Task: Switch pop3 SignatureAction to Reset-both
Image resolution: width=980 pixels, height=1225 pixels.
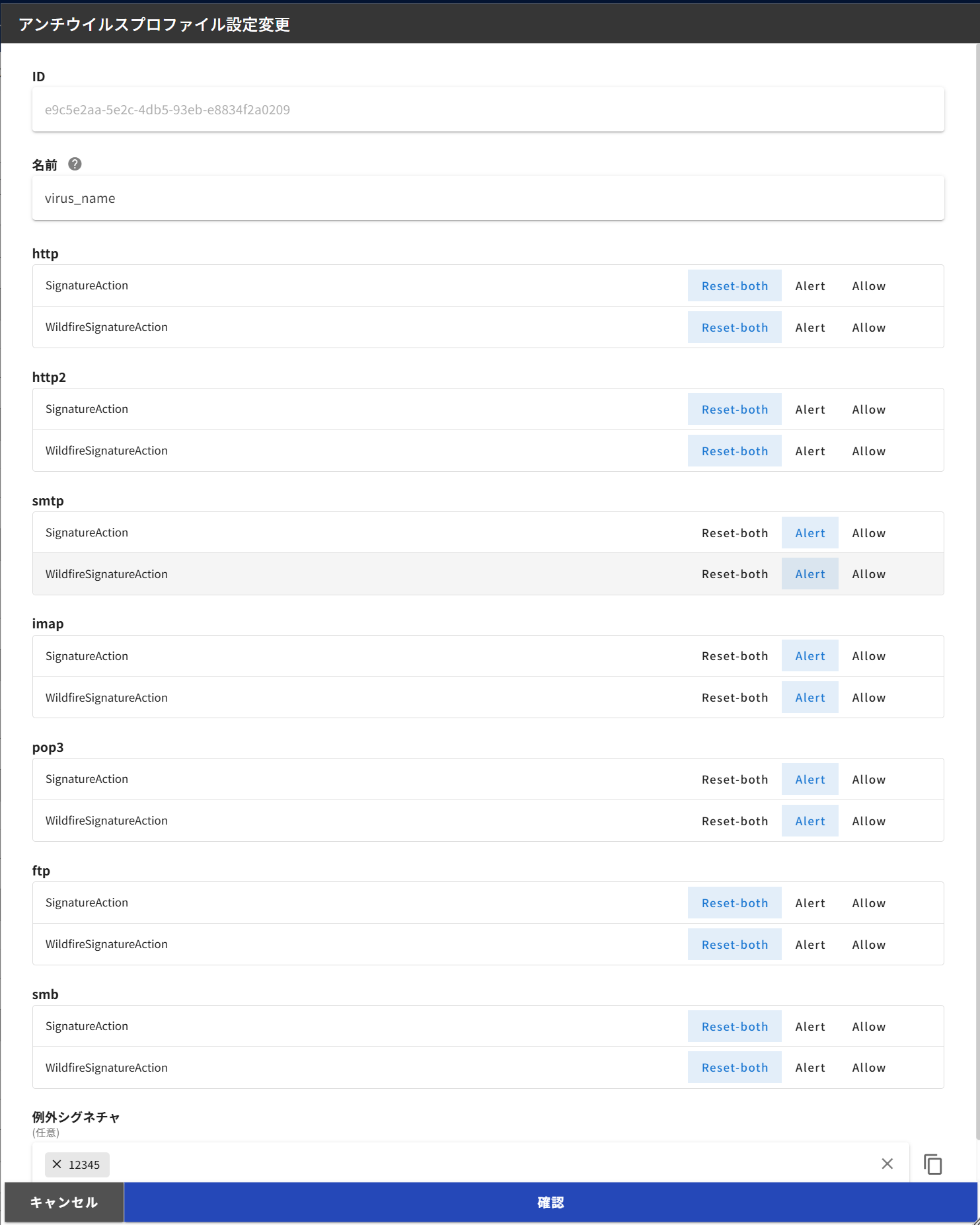Action: click(x=734, y=780)
